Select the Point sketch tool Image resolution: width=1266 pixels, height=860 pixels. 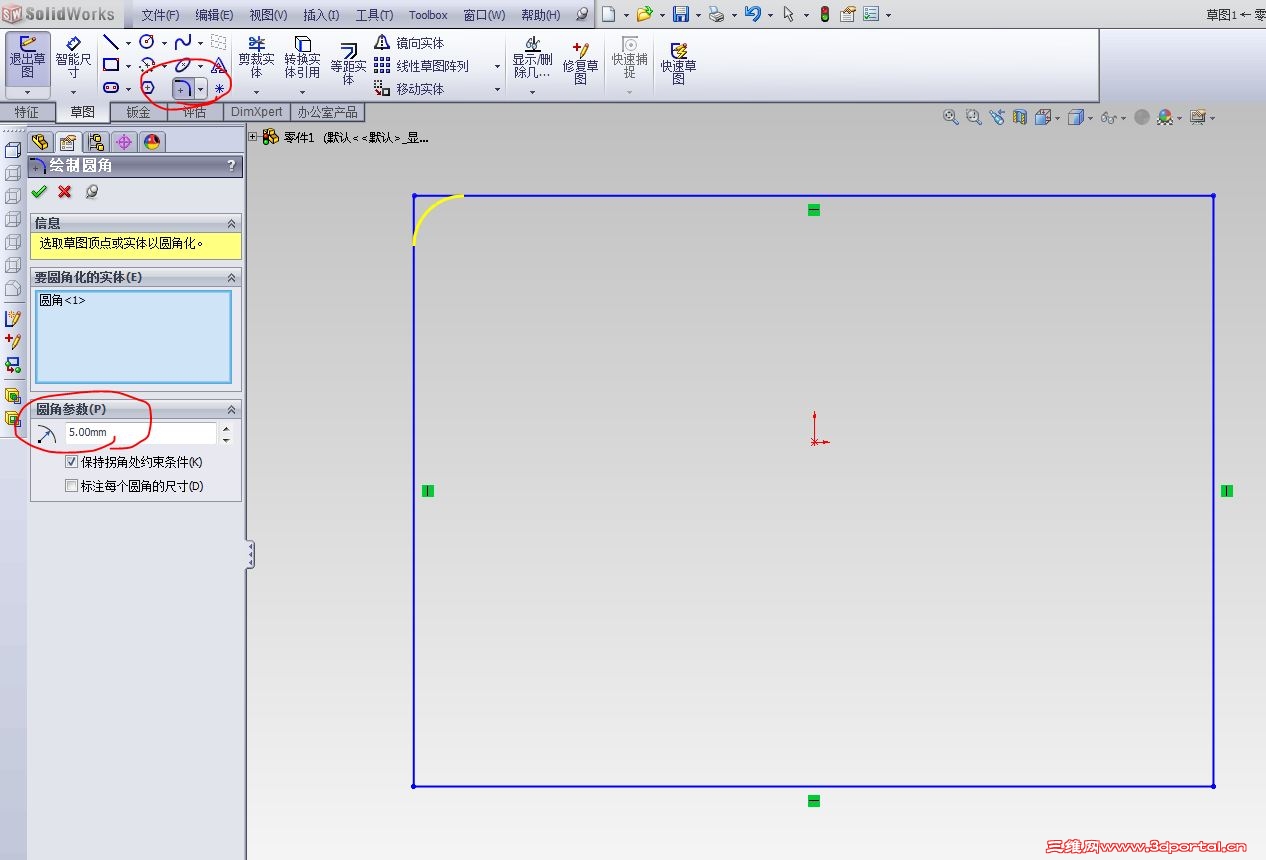click(219, 88)
